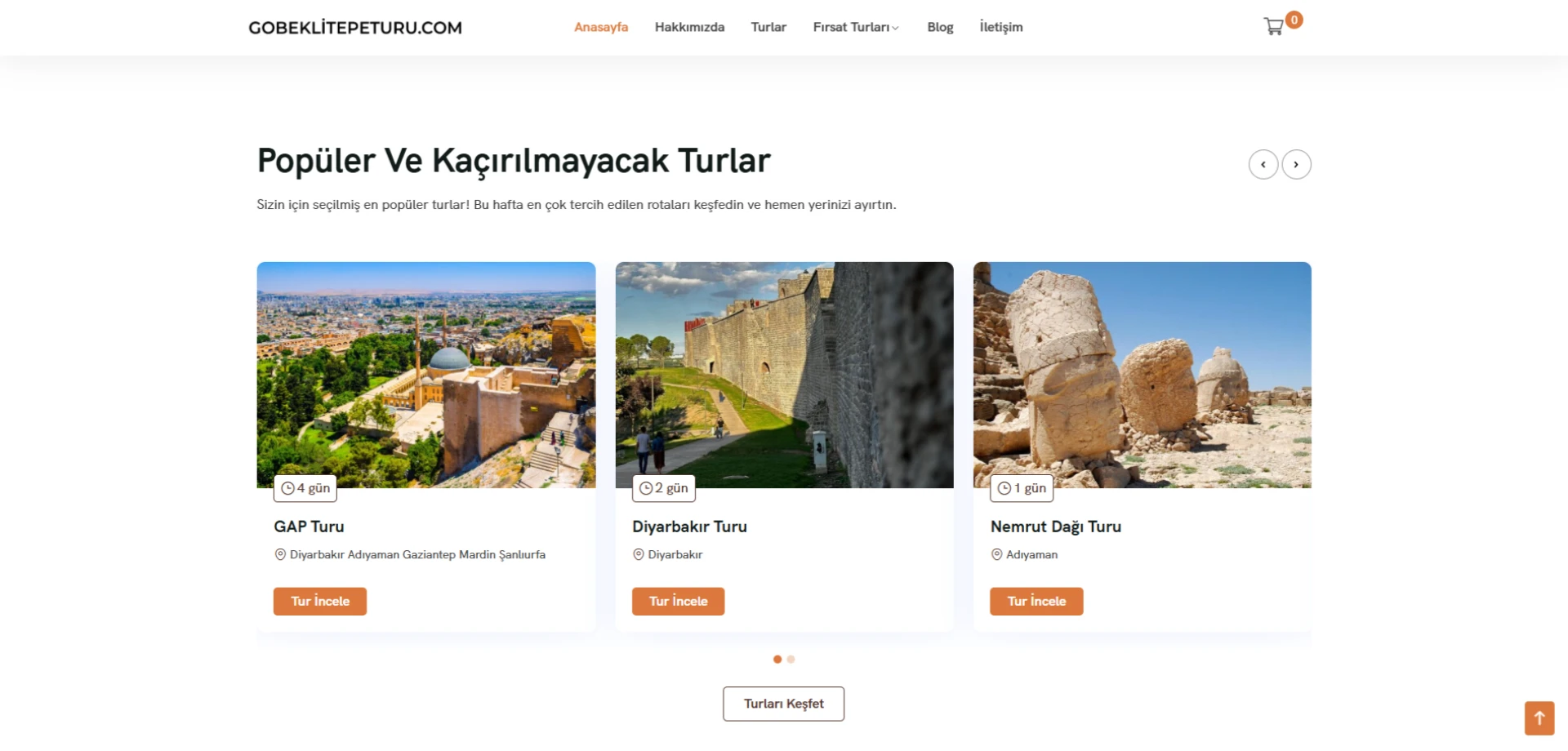
Task: Open the Hakkımızda menu item
Action: [x=689, y=27]
